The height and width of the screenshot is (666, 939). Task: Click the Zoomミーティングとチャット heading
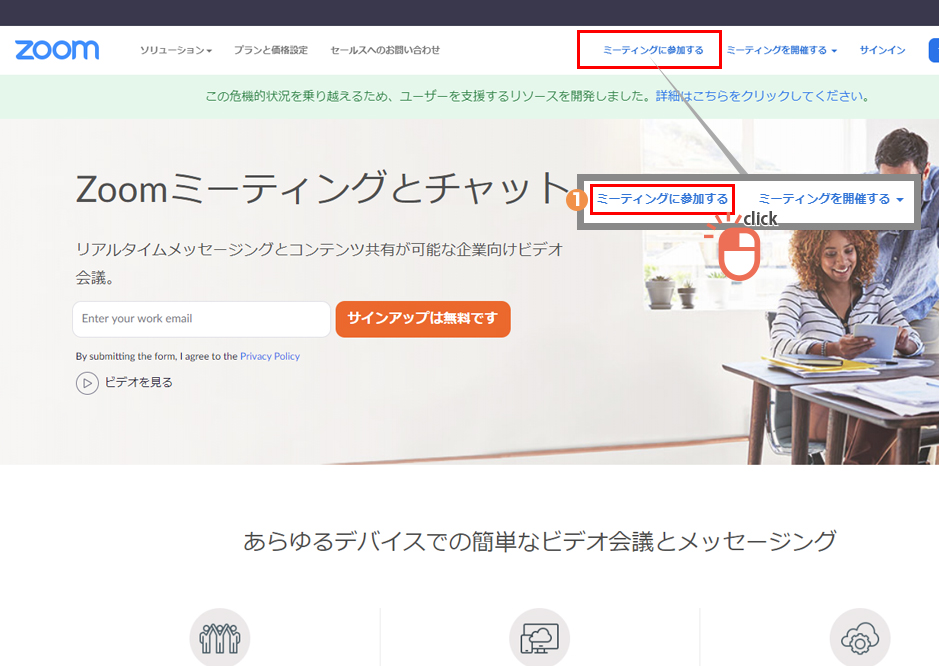pyautogui.click(x=323, y=187)
